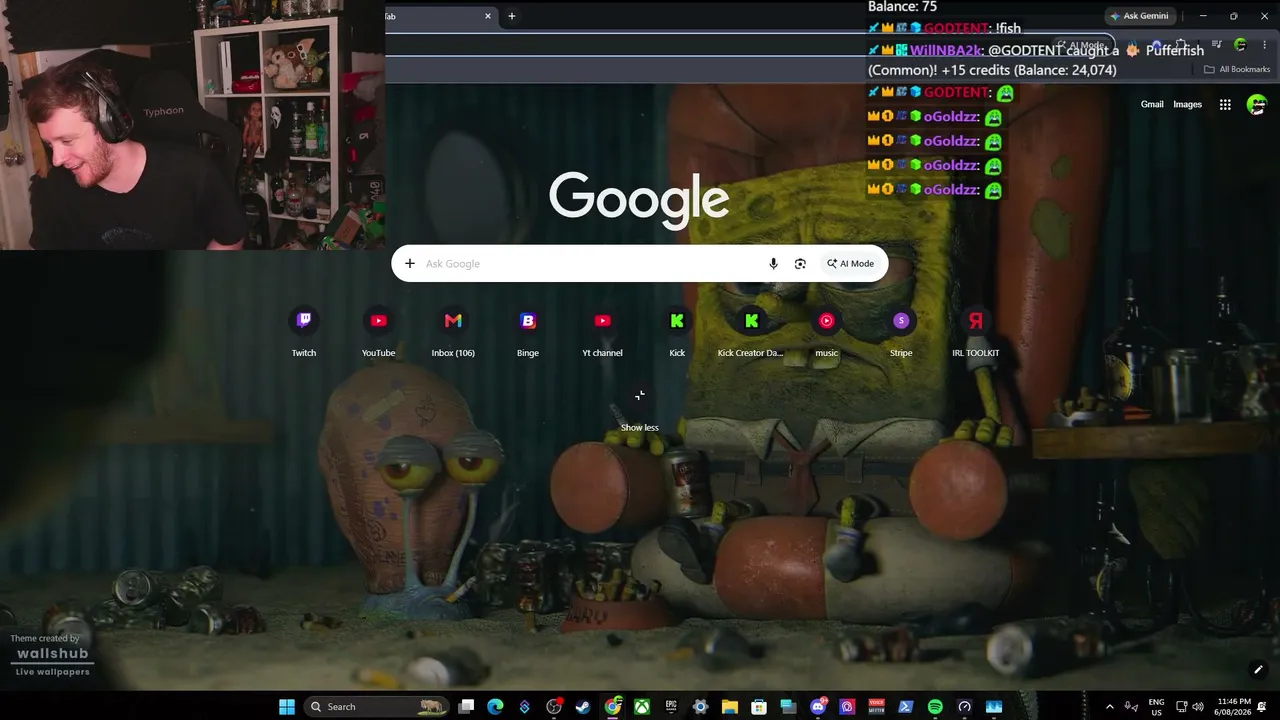
Task: Open File Explorer from the taskbar
Action: tap(730, 707)
